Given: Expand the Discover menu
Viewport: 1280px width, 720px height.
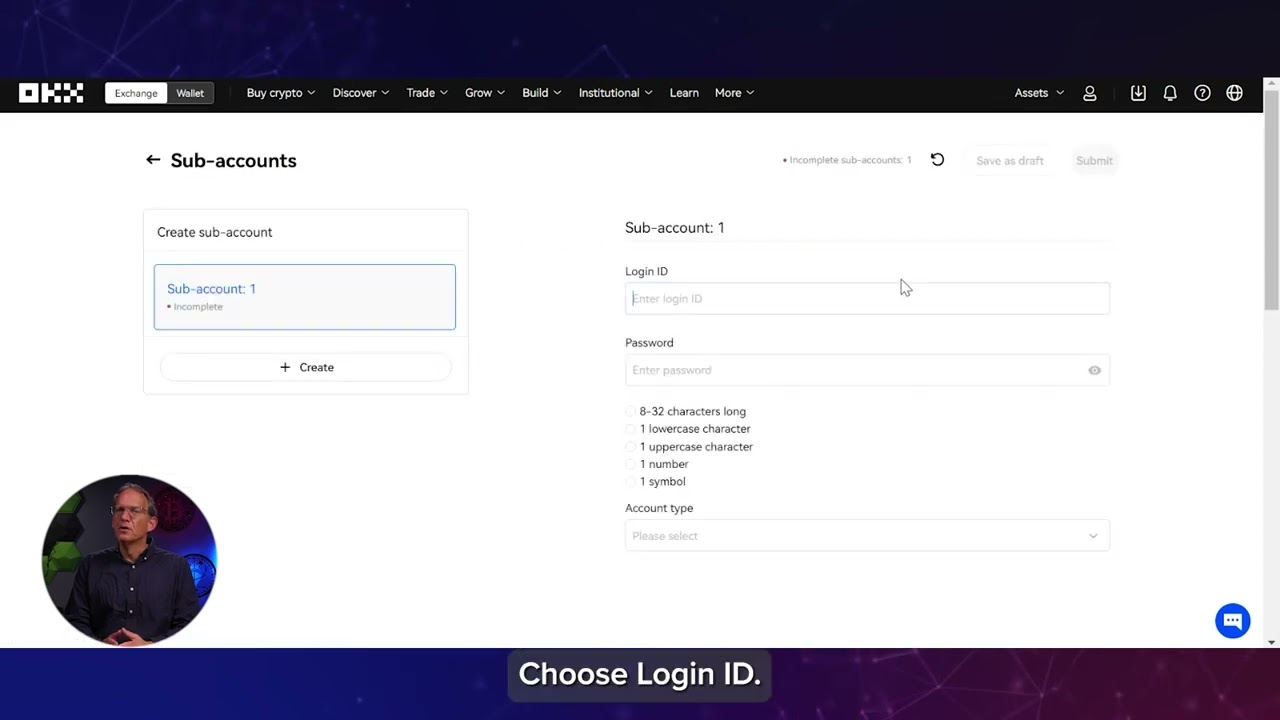Looking at the screenshot, I should click(361, 93).
